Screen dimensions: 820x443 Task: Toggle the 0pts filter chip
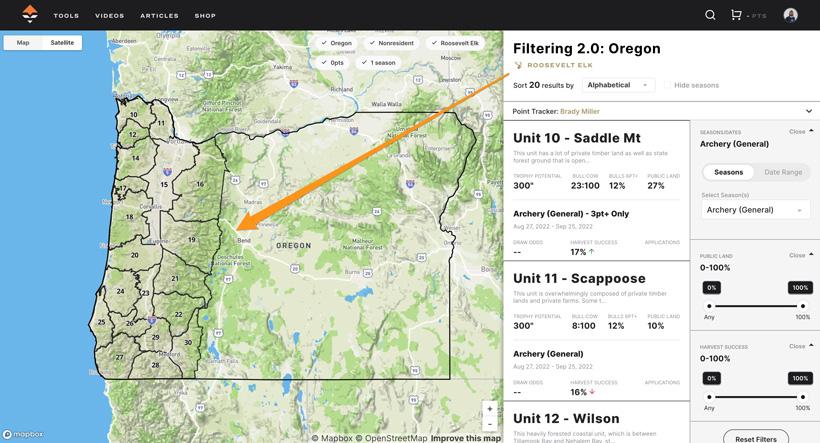(x=332, y=62)
